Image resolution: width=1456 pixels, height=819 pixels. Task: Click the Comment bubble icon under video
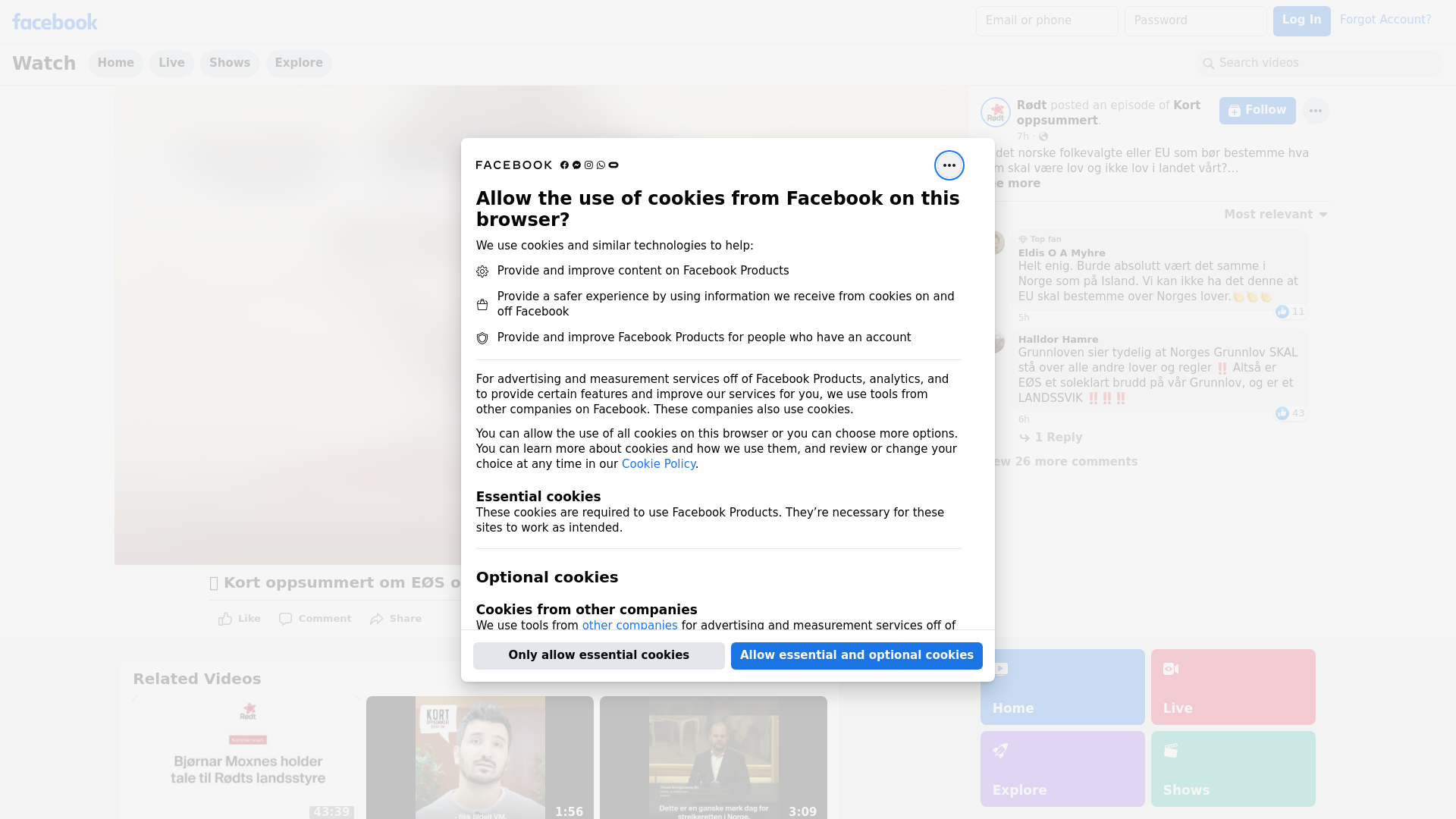pos(285,619)
